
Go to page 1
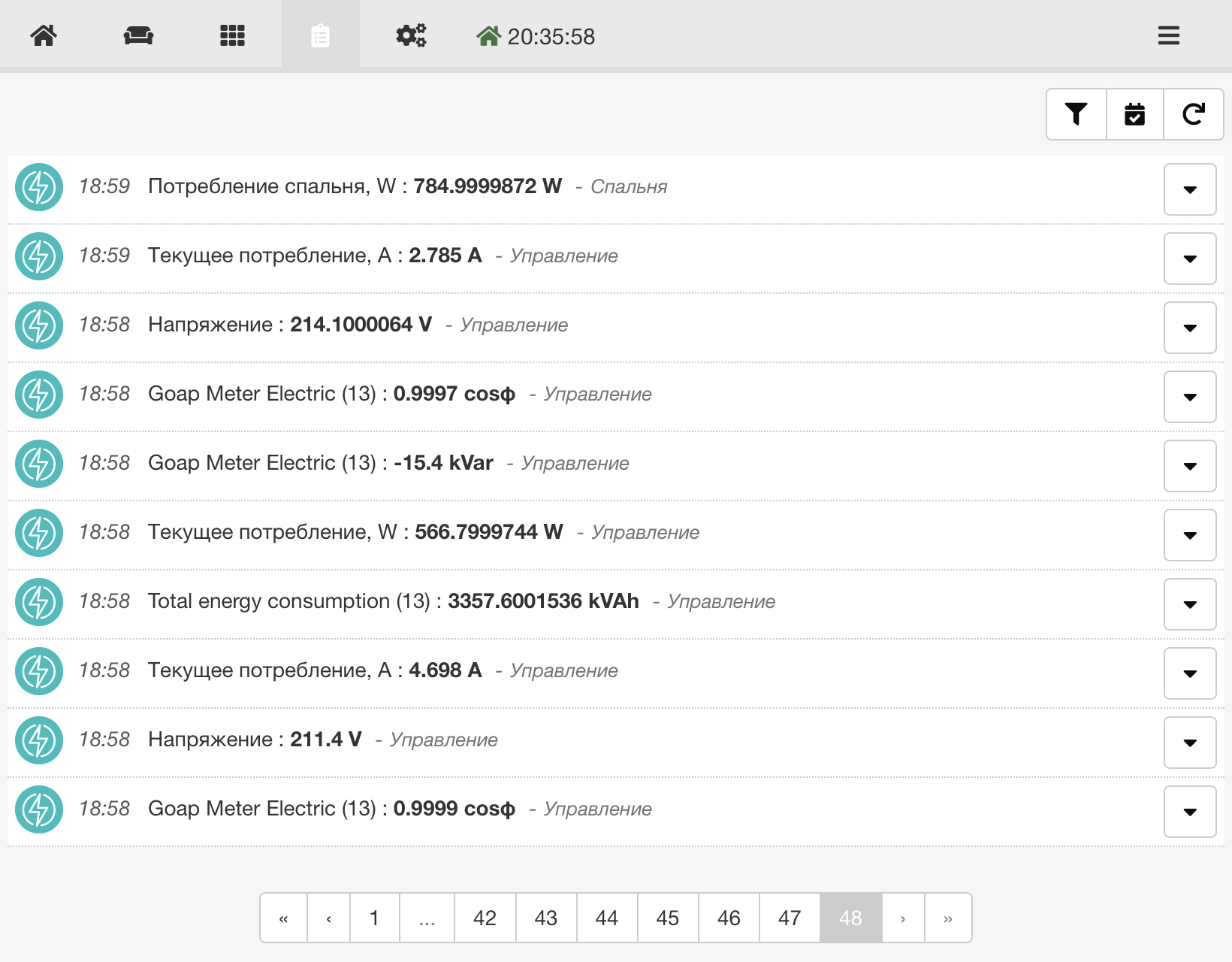click(x=374, y=918)
